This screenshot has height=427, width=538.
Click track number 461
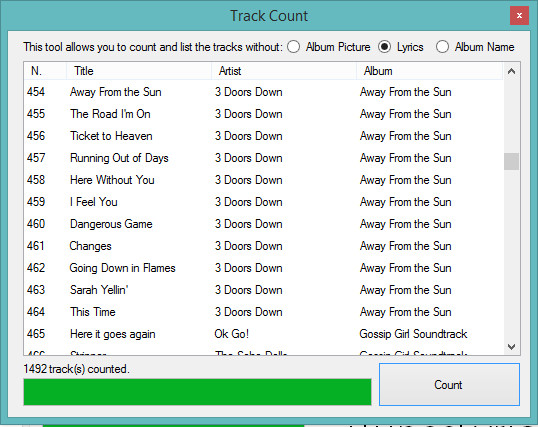[x=36, y=246]
